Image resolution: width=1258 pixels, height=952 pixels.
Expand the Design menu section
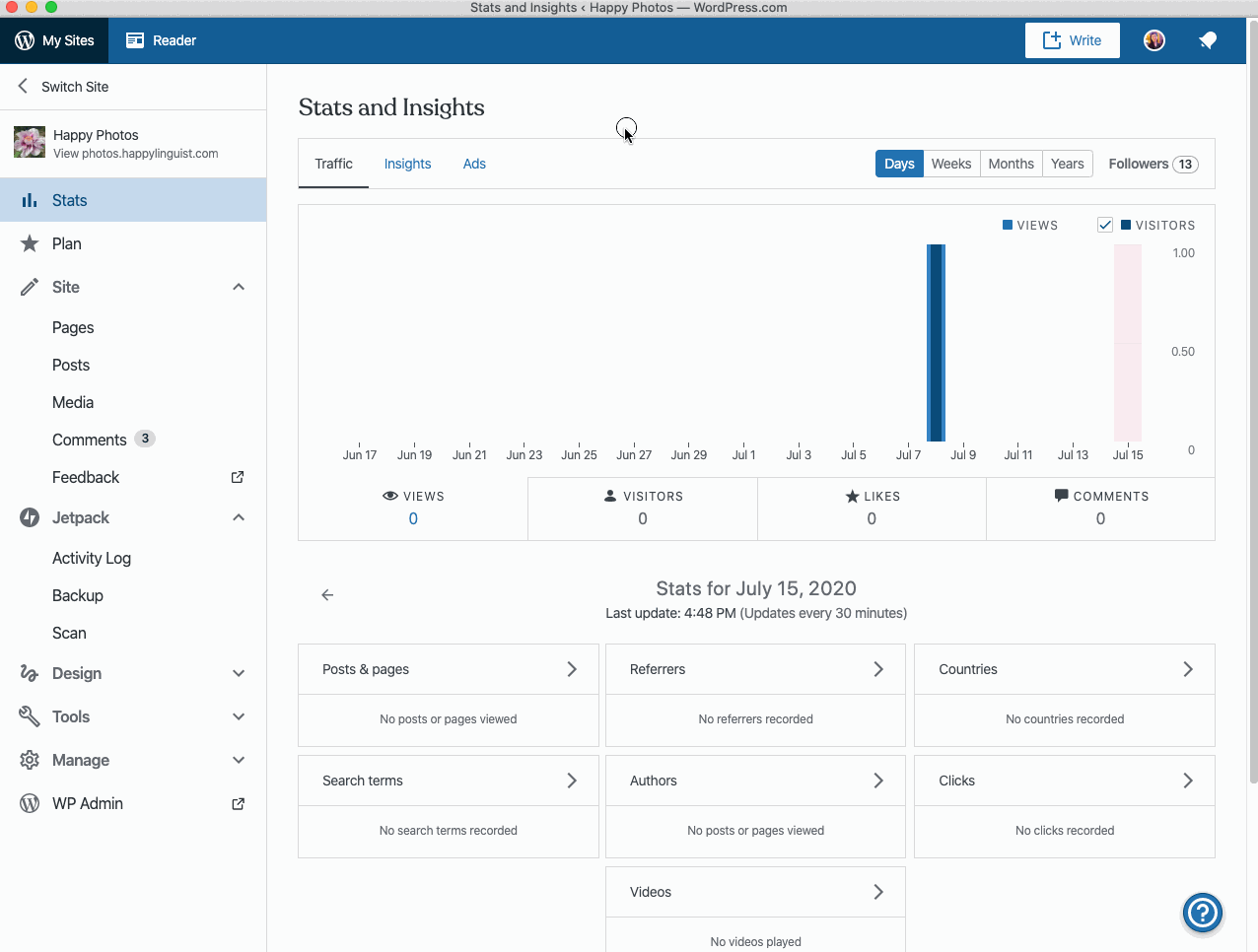pos(239,673)
